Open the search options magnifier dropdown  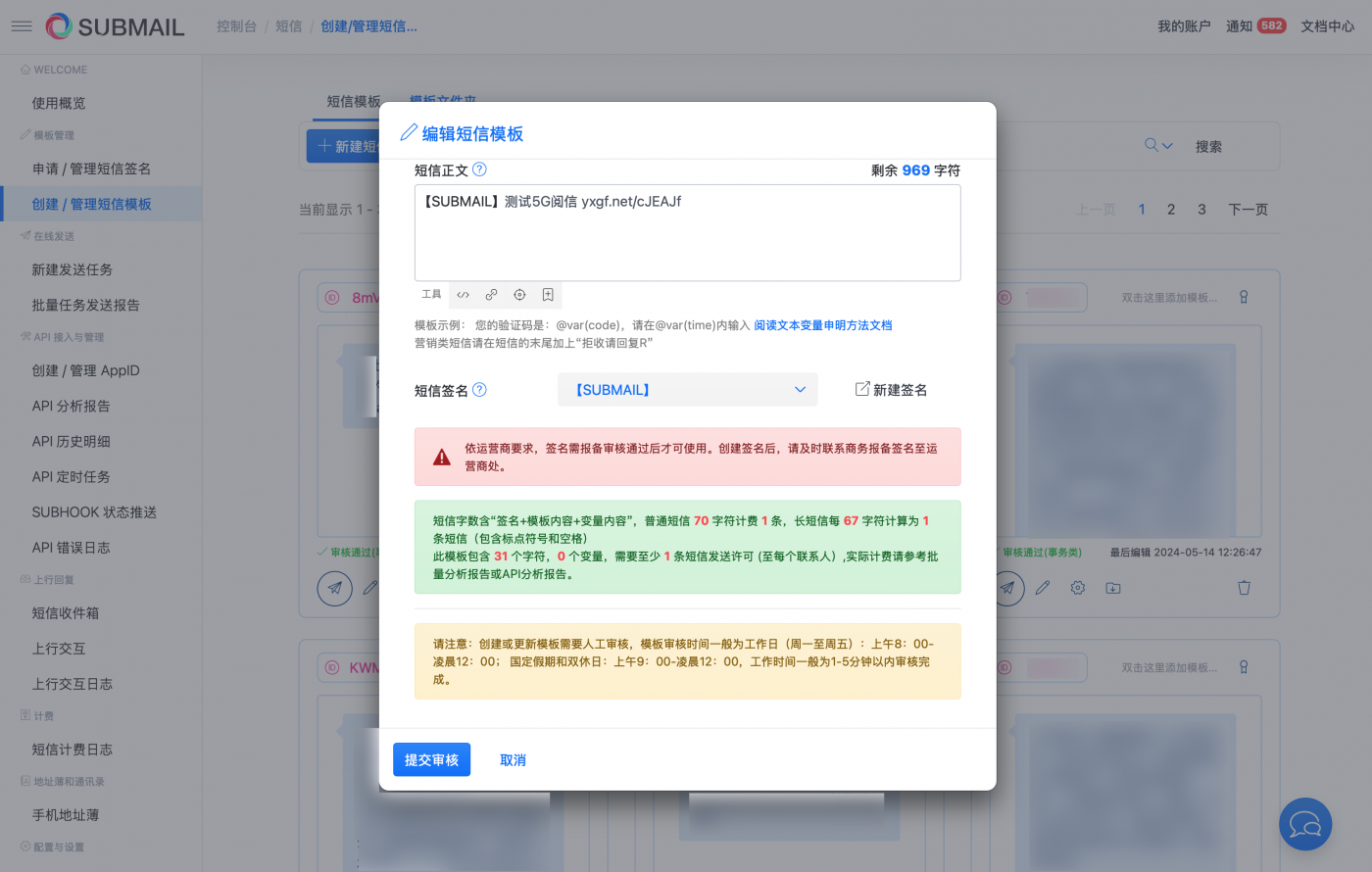[x=1158, y=146]
